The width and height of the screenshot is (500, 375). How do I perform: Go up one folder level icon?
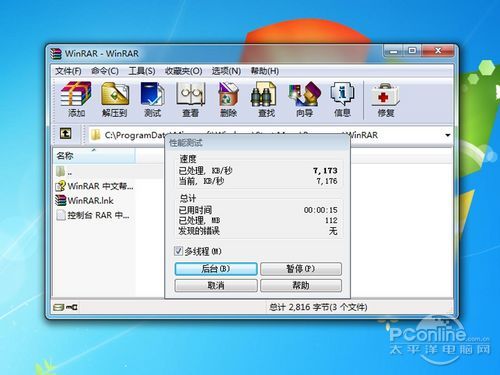[65, 134]
